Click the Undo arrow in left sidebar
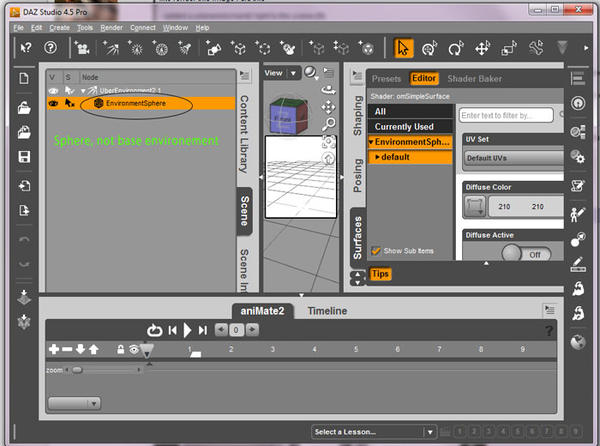Image resolution: width=600 pixels, height=446 pixels. pos(24,239)
